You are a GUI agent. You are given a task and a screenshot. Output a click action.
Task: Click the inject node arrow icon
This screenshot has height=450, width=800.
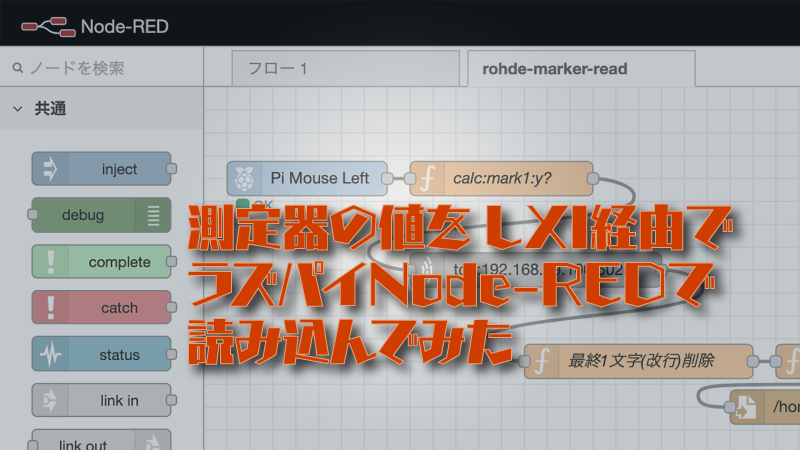[x=50, y=169]
